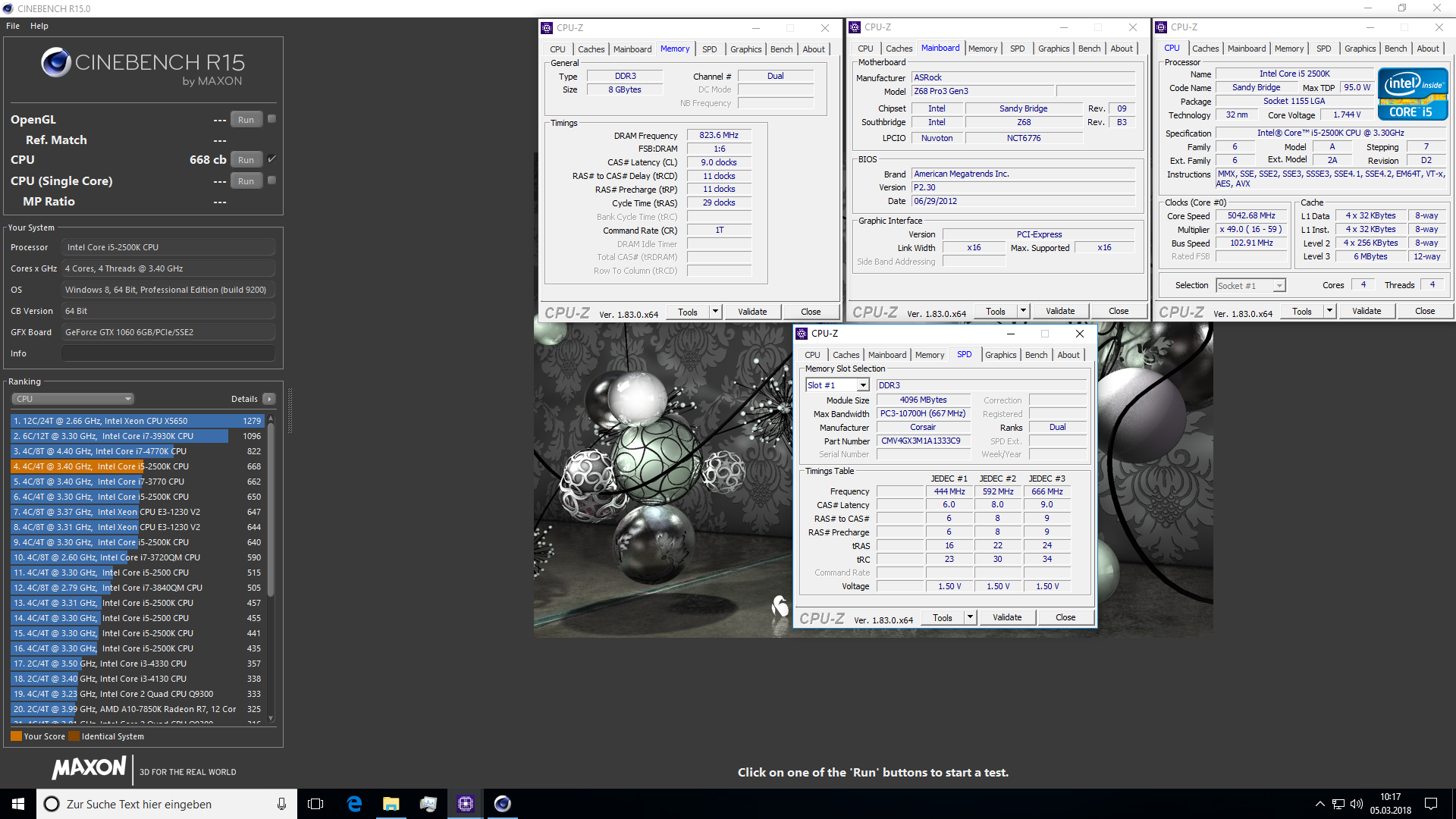
Task: Select ranking entry Xeon CPU X5650
Action: (136, 421)
